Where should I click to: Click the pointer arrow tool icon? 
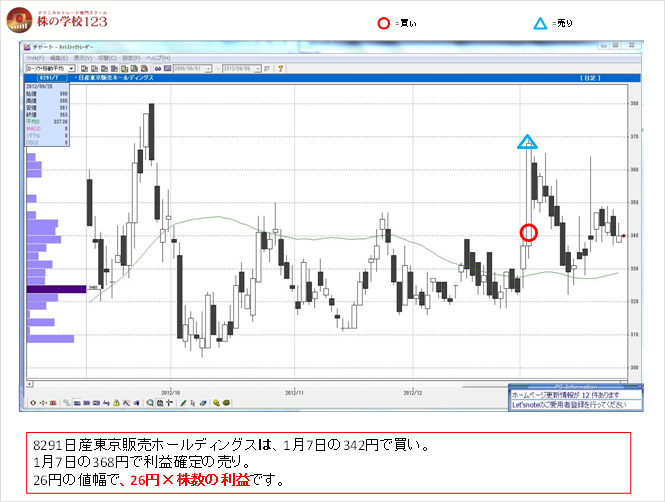point(193,402)
